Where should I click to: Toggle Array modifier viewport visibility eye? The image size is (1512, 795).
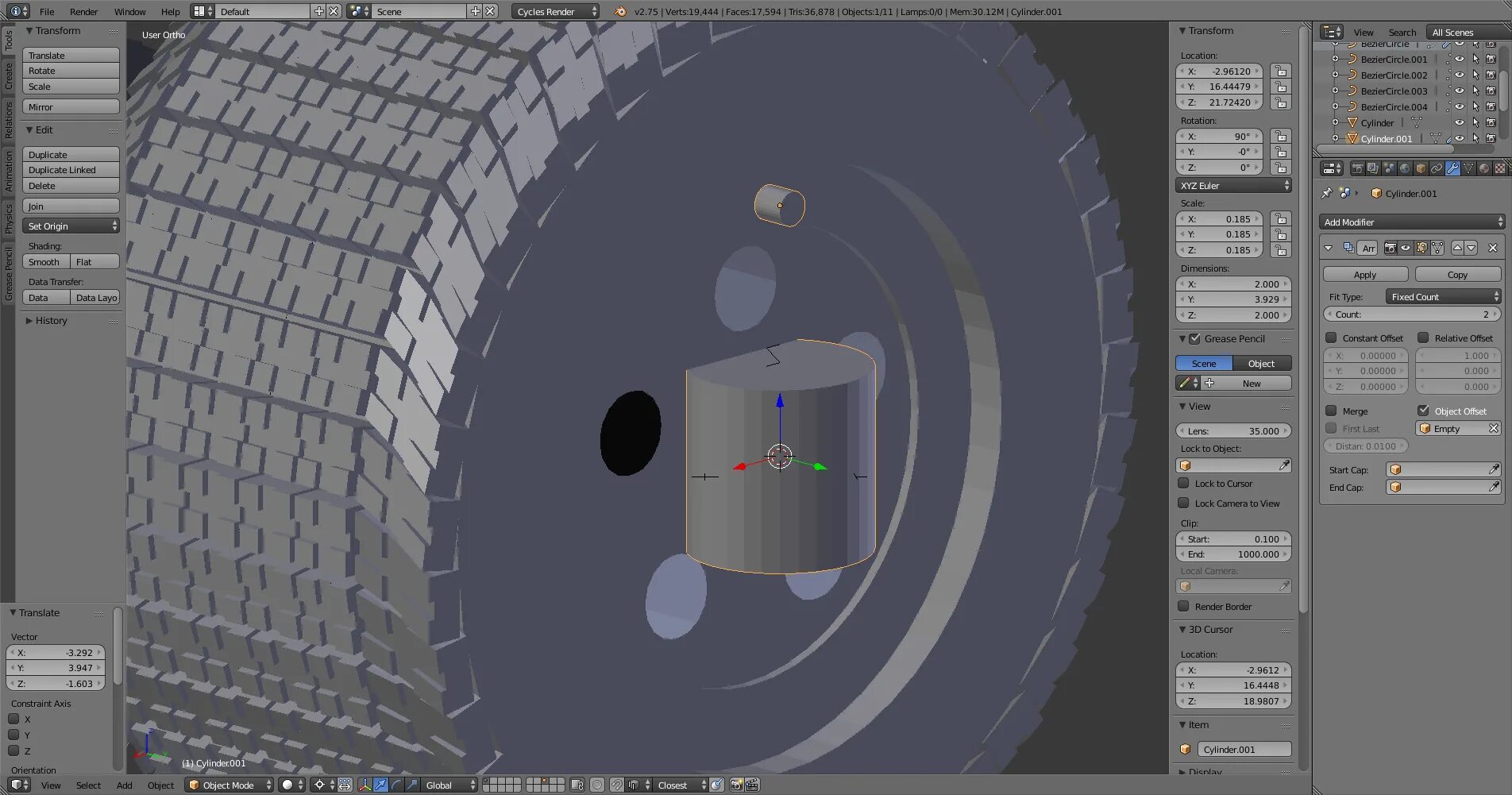(1406, 248)
